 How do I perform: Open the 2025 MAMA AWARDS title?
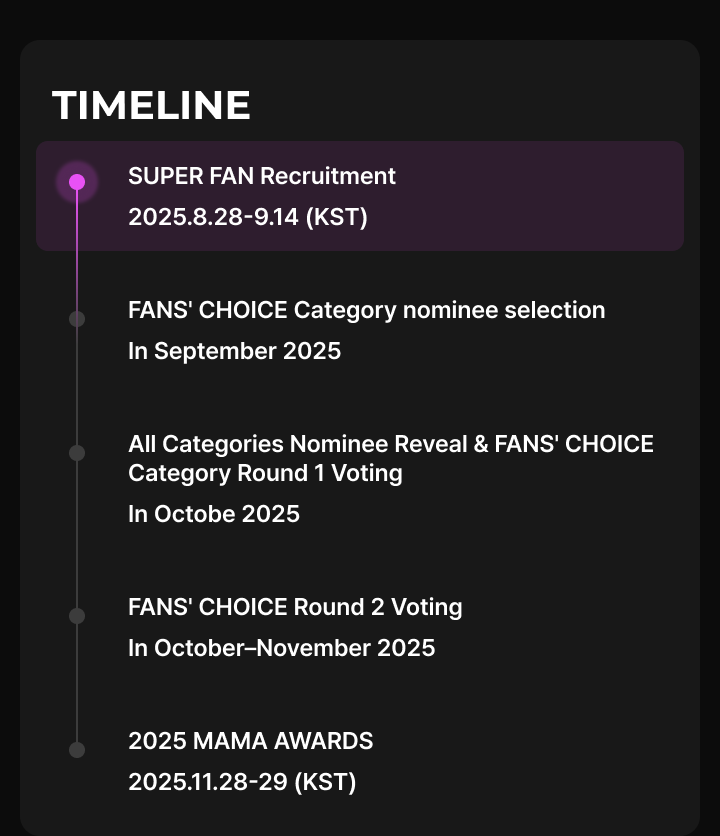[251, 741]
